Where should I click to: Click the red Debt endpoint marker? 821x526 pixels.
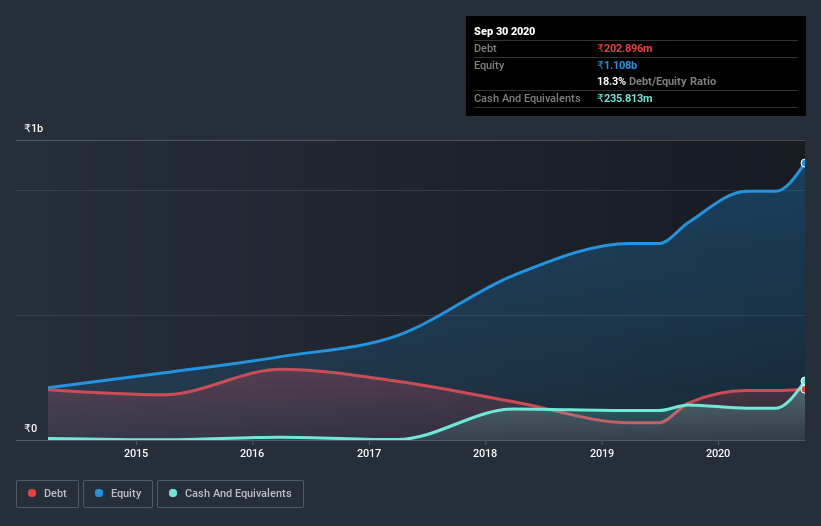click(x=804, y=389)
